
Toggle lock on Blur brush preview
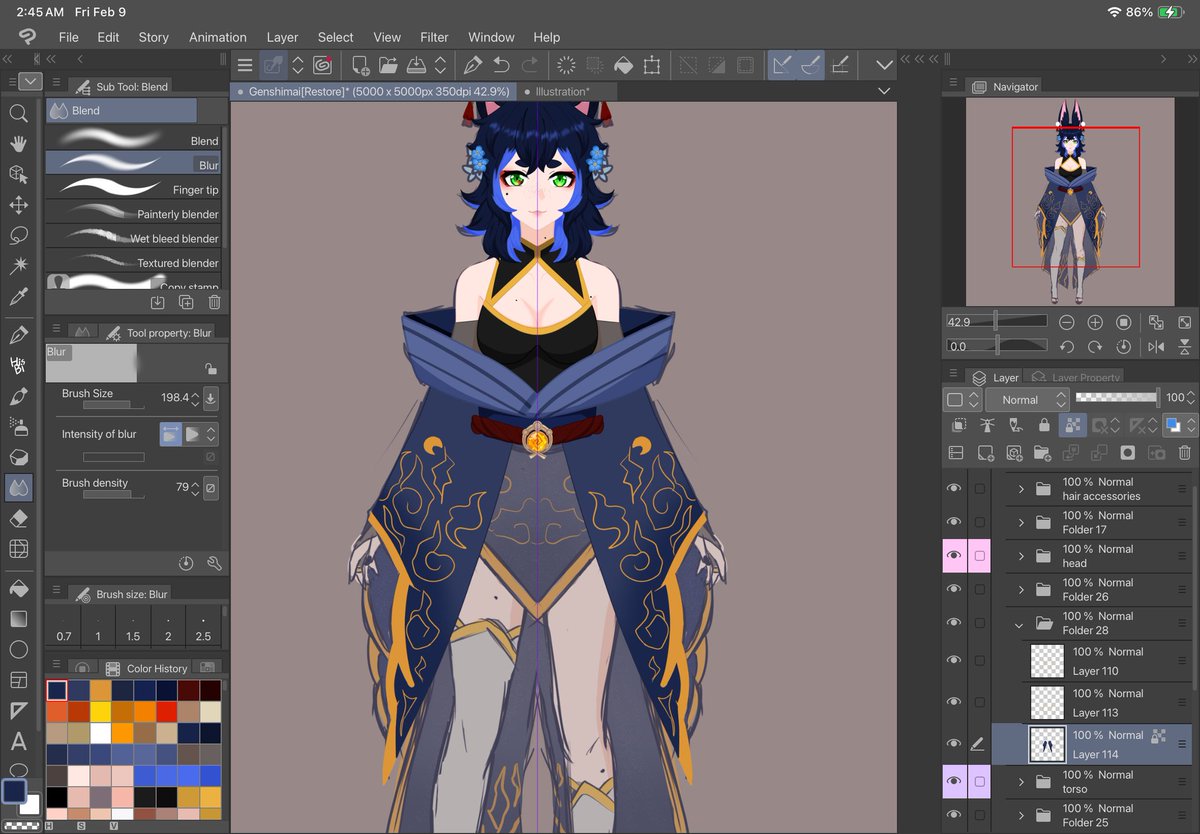[x=209, y=368]
